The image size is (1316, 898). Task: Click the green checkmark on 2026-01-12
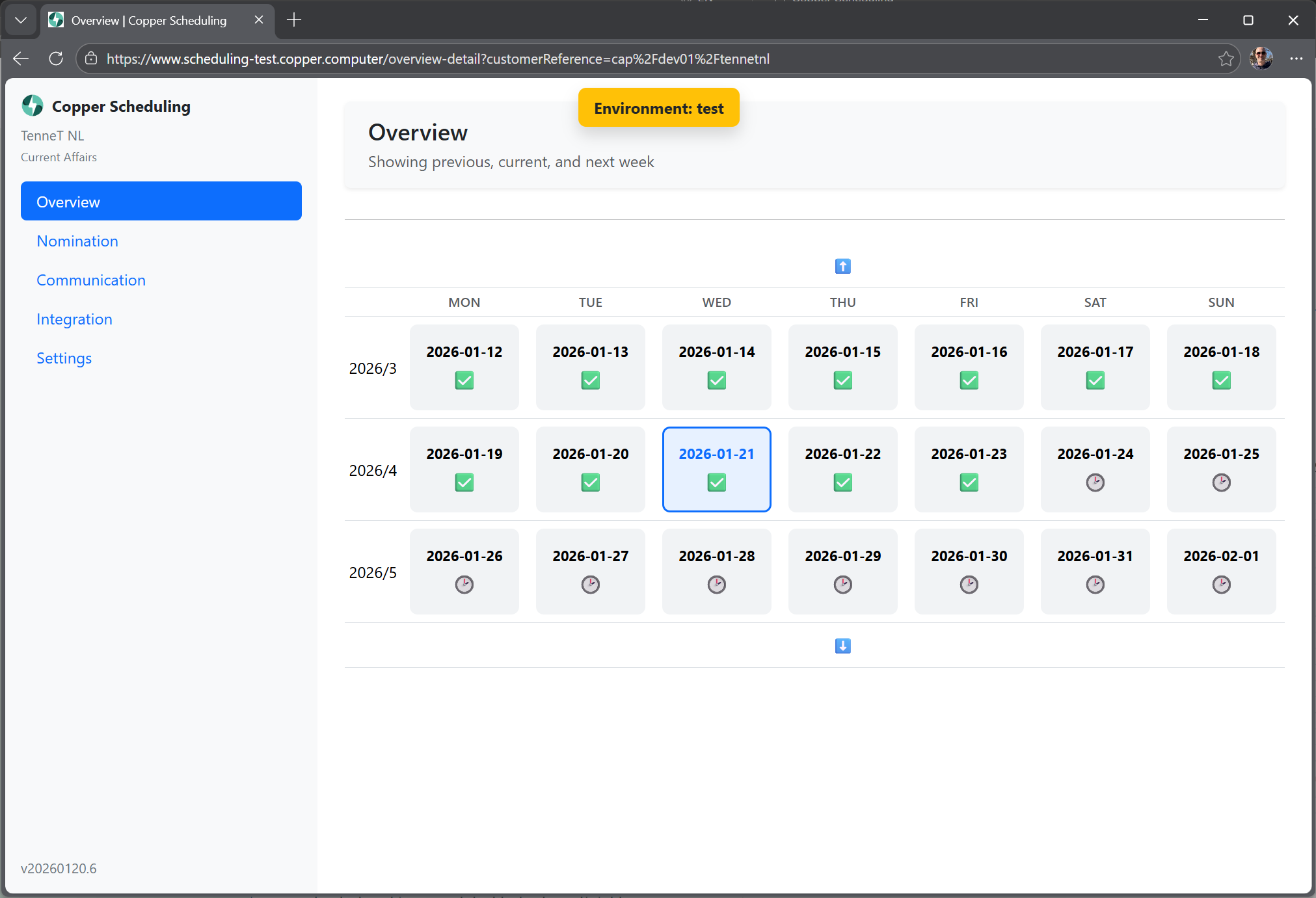[464, 380]
